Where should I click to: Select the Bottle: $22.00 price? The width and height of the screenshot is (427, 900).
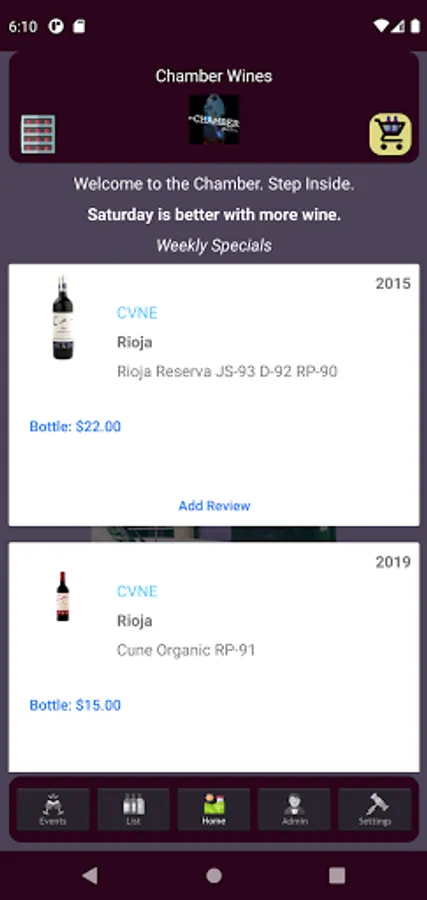pos(75,426)
